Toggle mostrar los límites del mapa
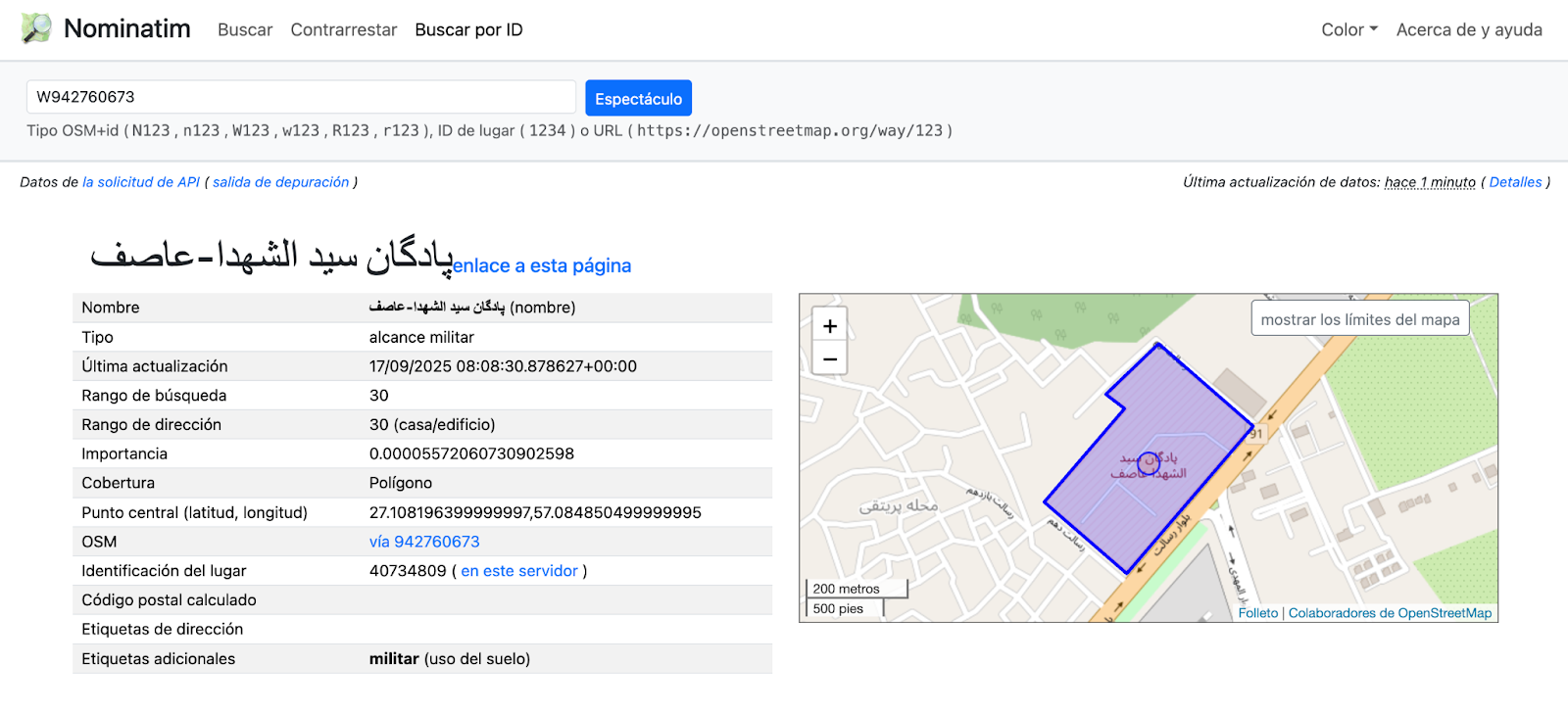The image size is (1568, 714). [1359, 319]
